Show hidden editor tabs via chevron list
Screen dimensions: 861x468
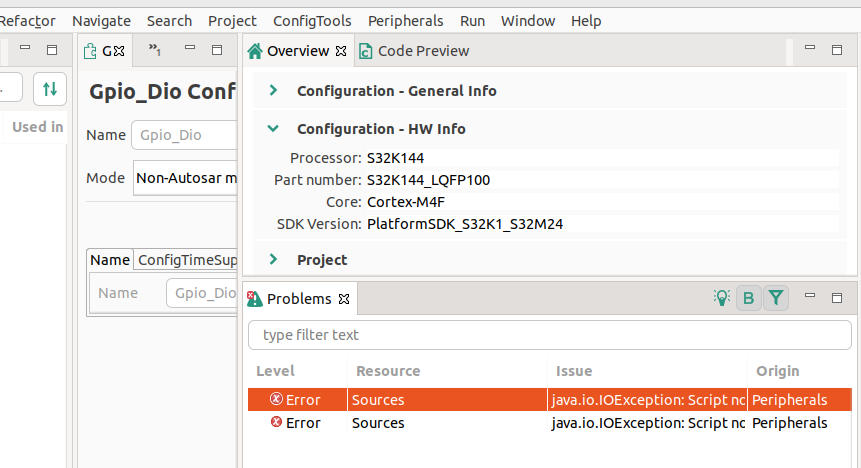pos(155,49)
